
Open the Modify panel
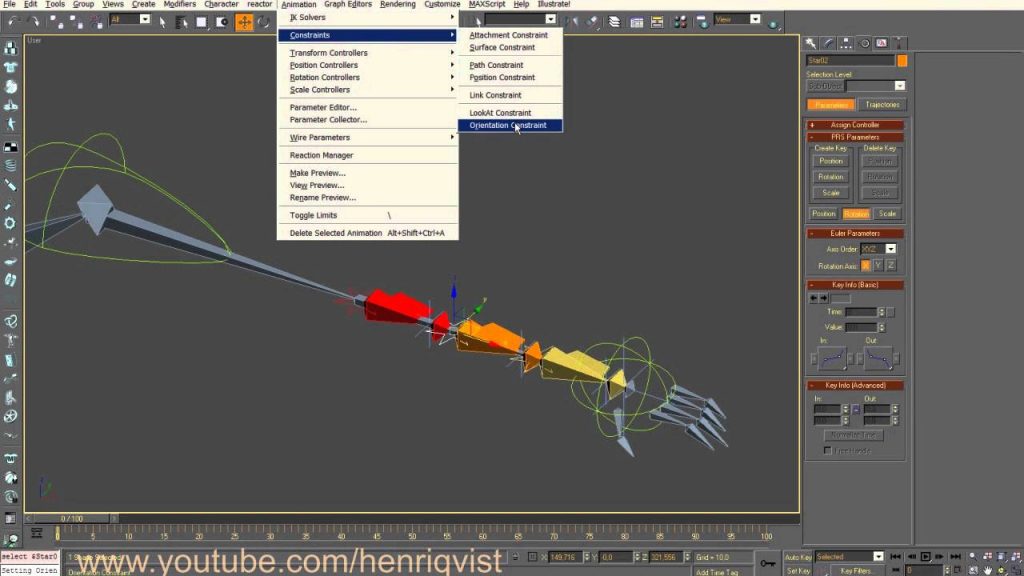pos(826,42)
